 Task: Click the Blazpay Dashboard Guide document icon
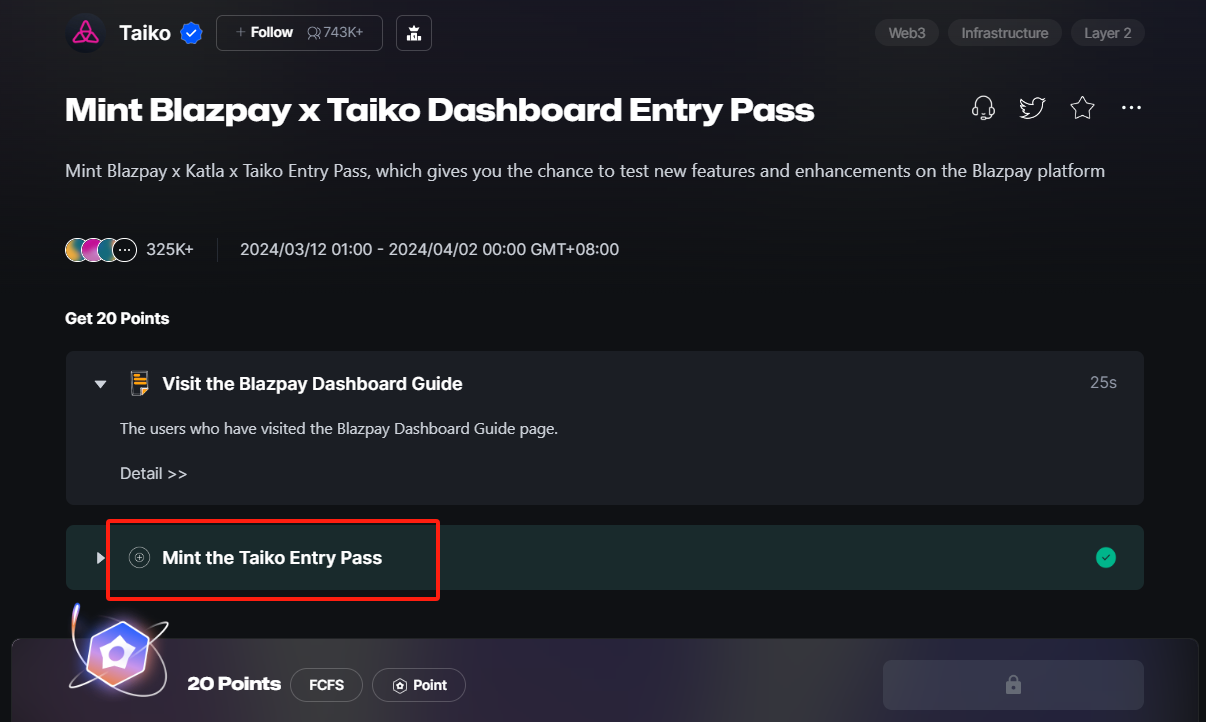coord(140,383)
